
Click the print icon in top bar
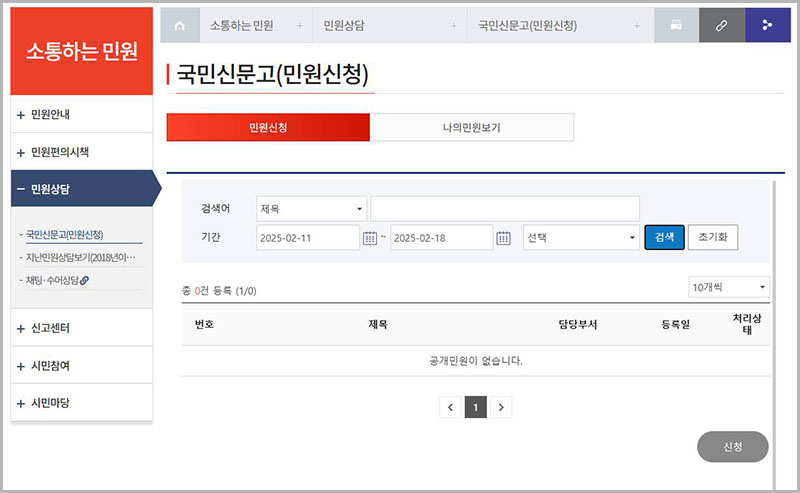click(x=676, y=26)
